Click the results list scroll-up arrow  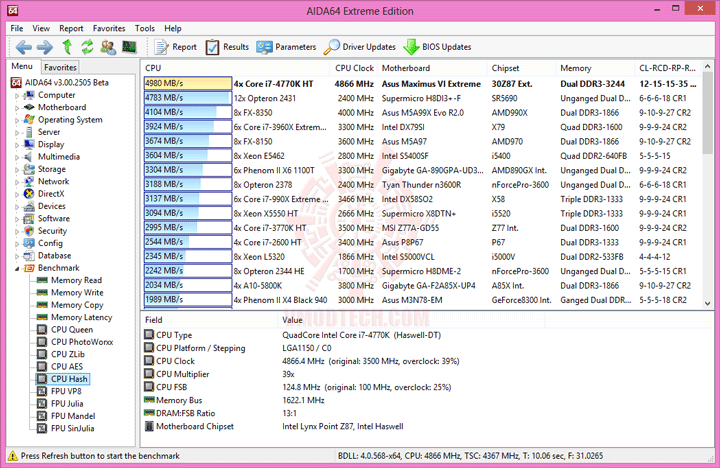click(x=707, y=67)
